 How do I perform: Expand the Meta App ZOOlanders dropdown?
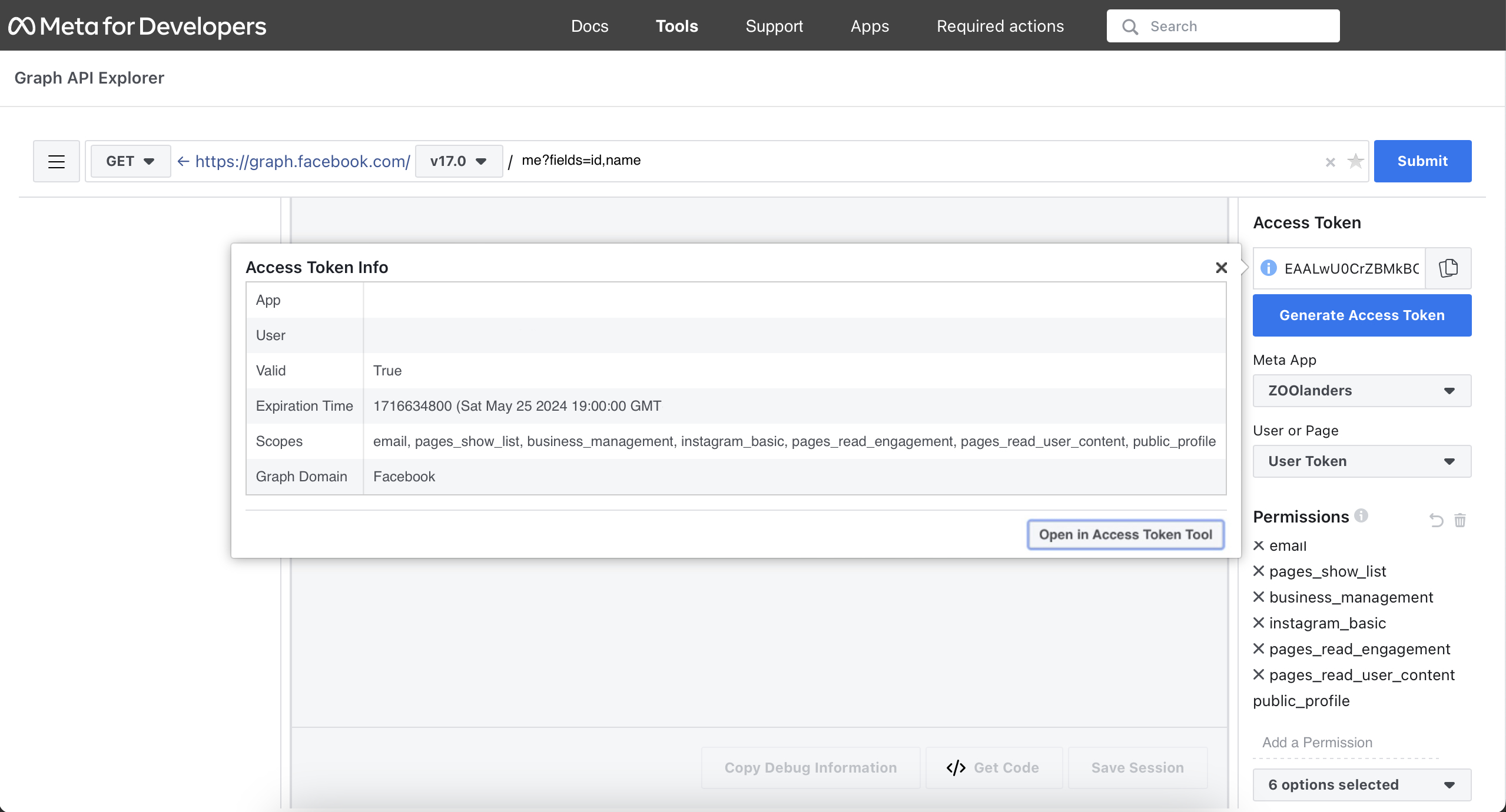pyautogui.click(x=1362, y=391)
